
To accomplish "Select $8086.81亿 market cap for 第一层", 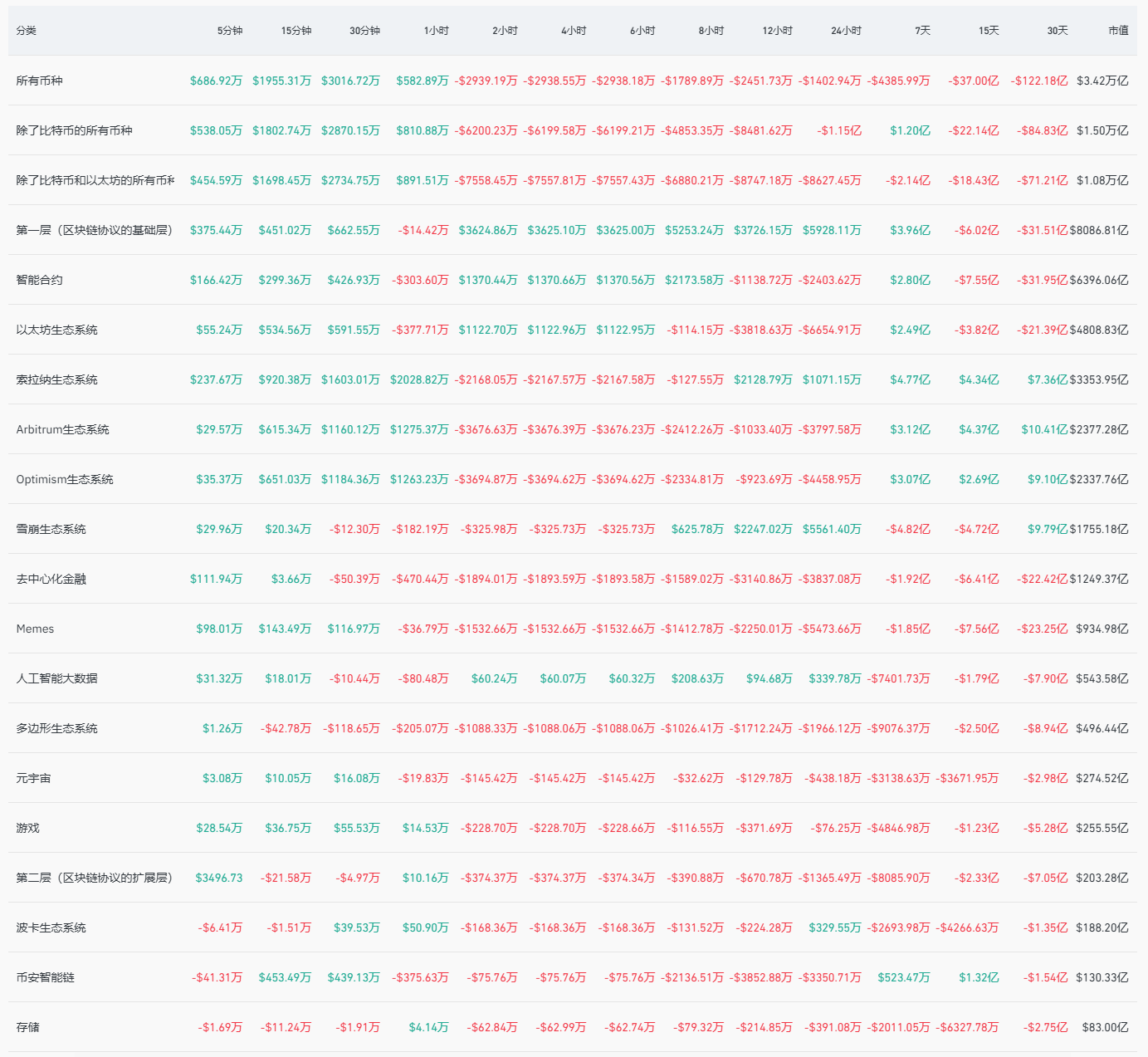I will (x=1099, y=230).
